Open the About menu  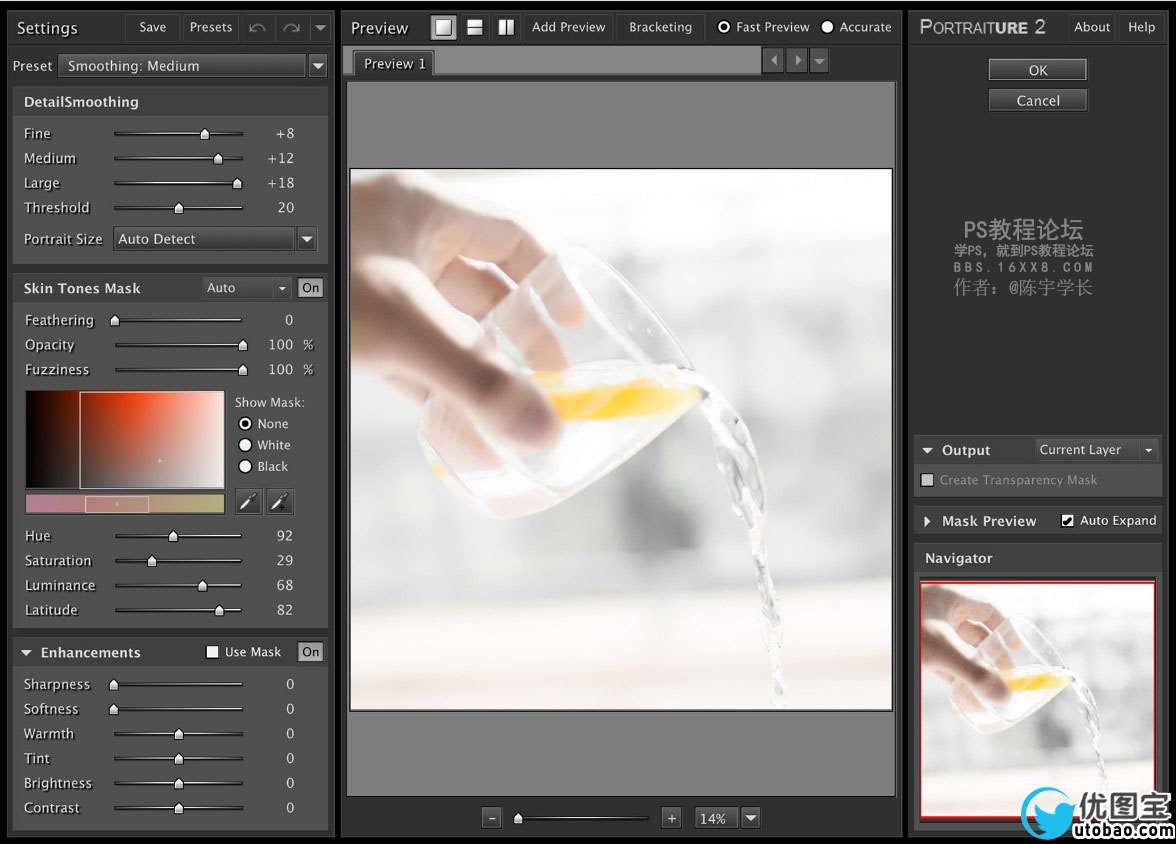[1091, 27]
